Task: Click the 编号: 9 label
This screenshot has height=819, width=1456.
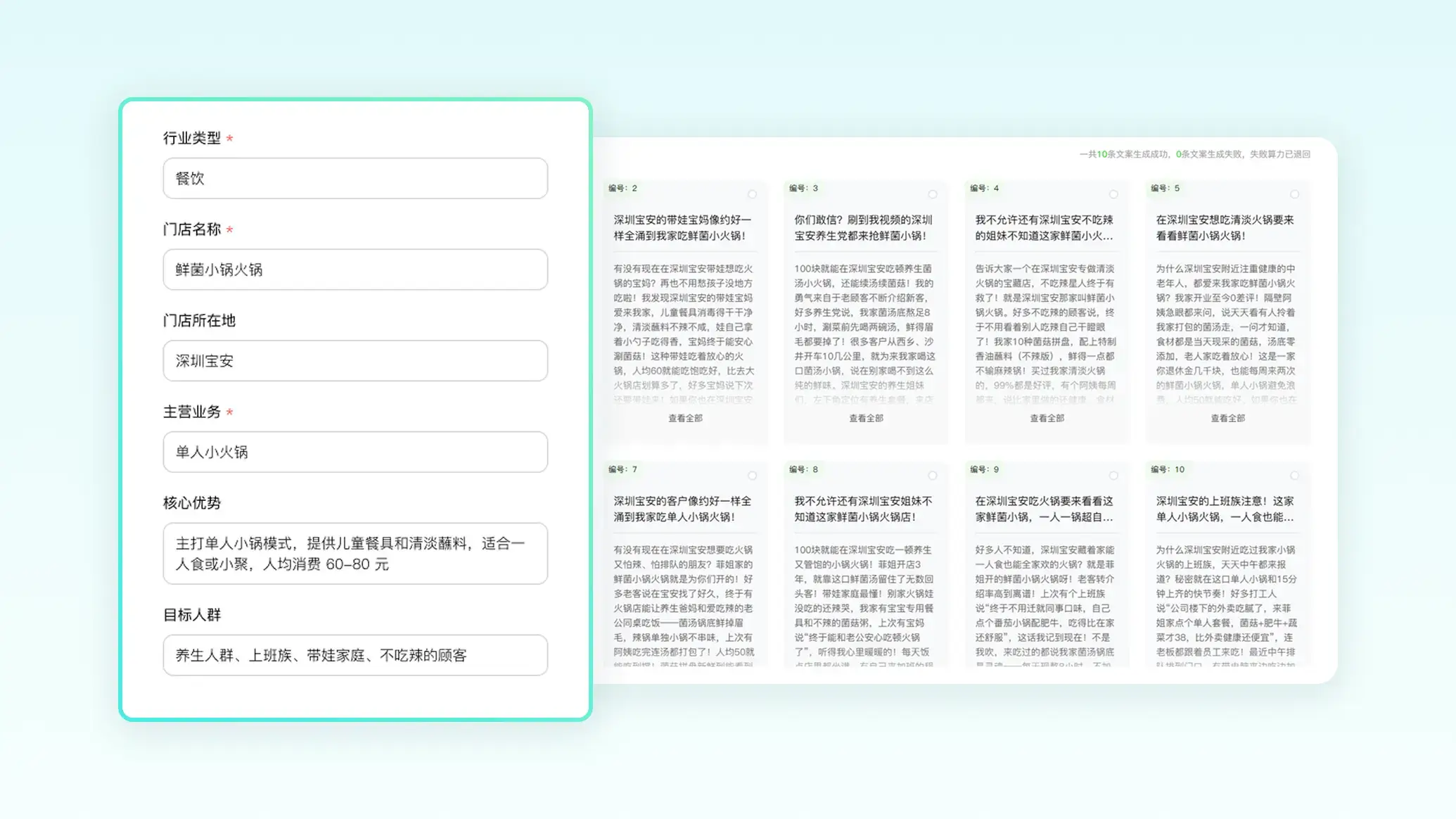Action: (x=984, y=469)
